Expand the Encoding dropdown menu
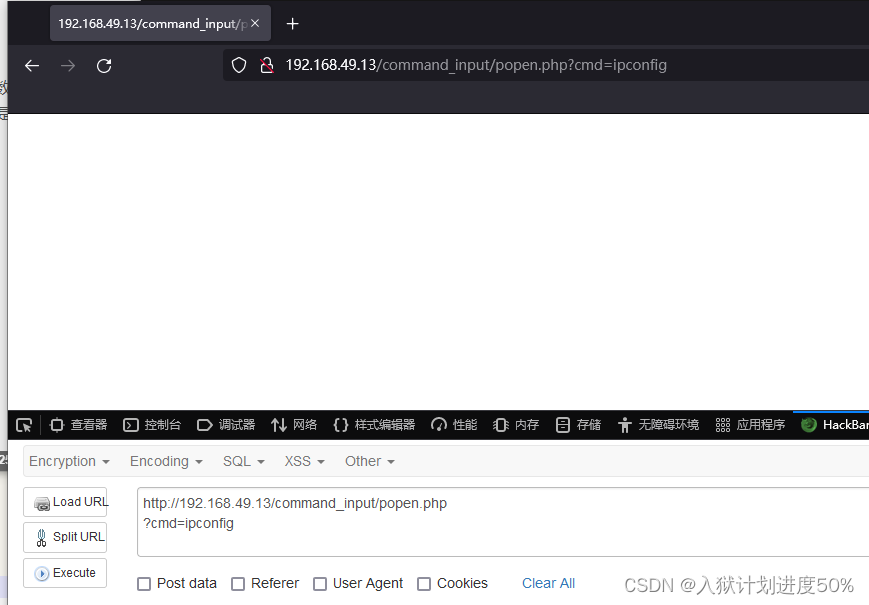The height and width of the screenshot is (605, 869). 166,462
